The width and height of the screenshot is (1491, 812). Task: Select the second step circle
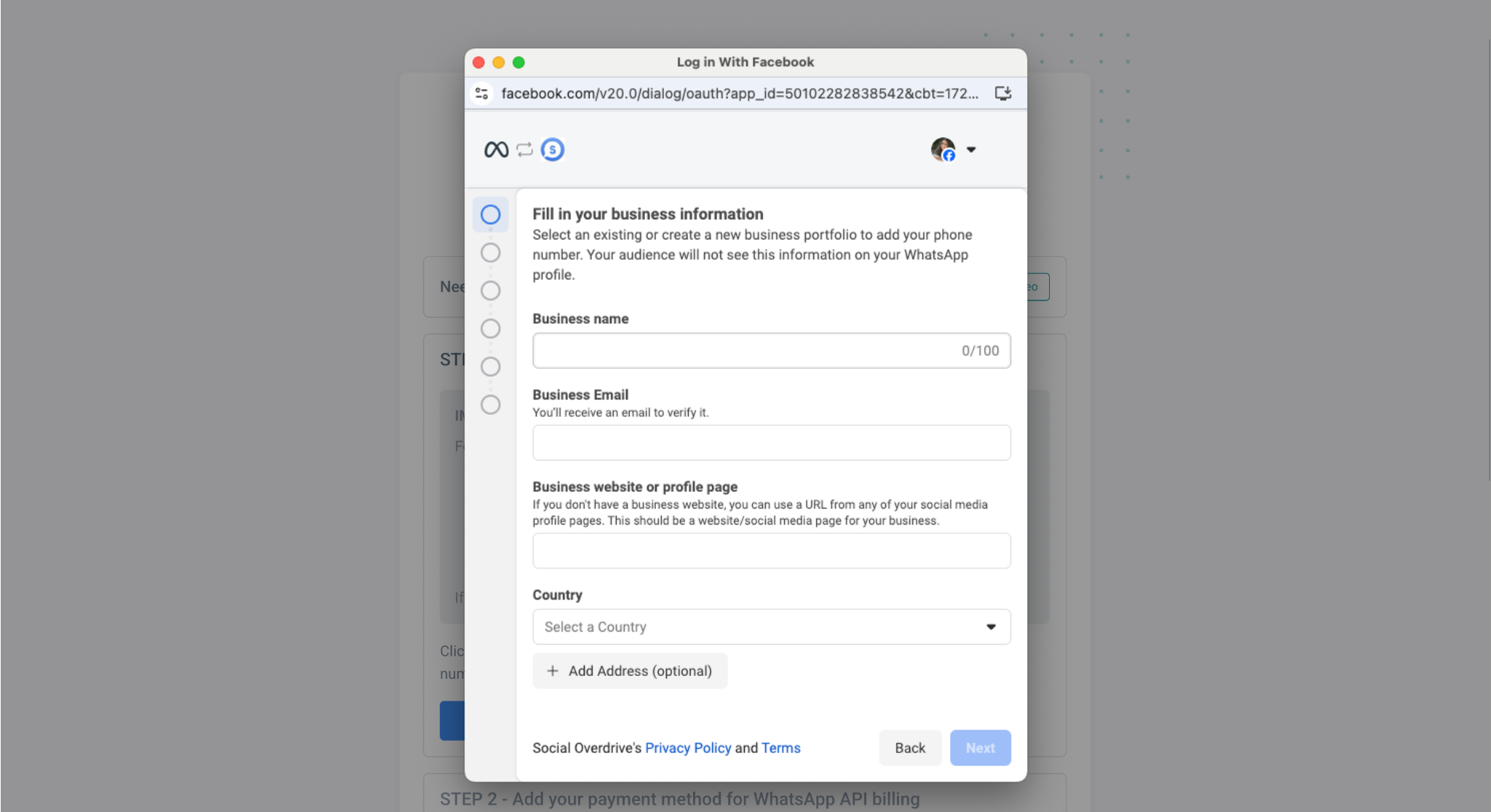click(491, 252)
